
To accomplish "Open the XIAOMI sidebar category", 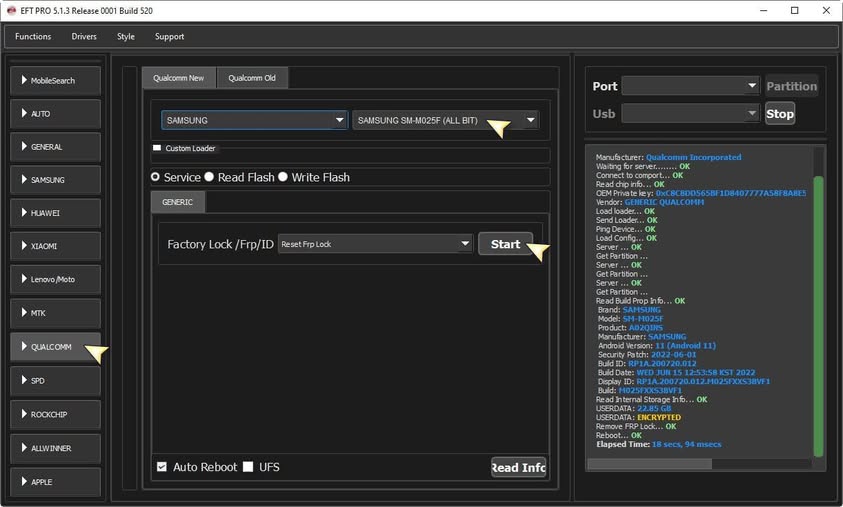I will click(55, 246).
